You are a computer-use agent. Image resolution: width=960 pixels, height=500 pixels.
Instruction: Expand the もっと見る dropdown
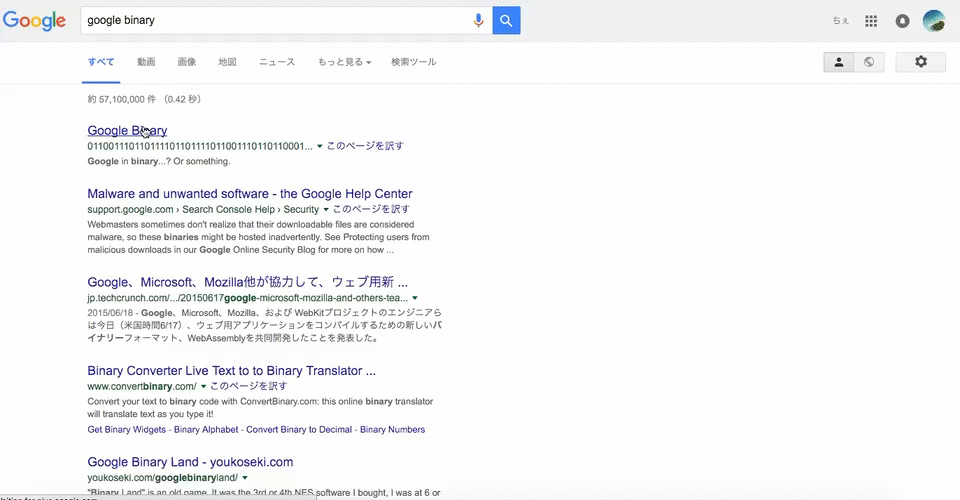coord(344,62)
